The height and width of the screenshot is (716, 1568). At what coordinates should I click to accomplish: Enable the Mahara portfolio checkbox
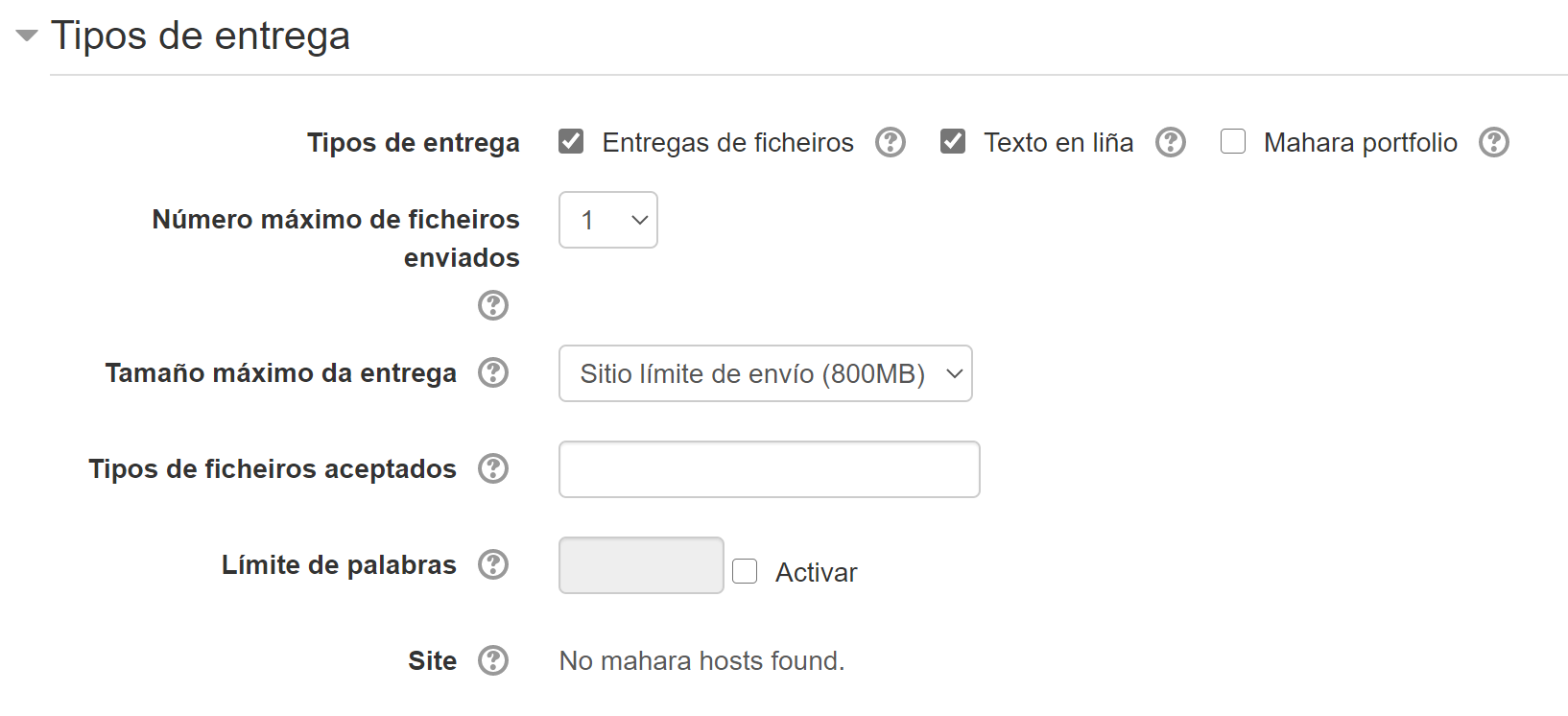(x=1233, y=142)
